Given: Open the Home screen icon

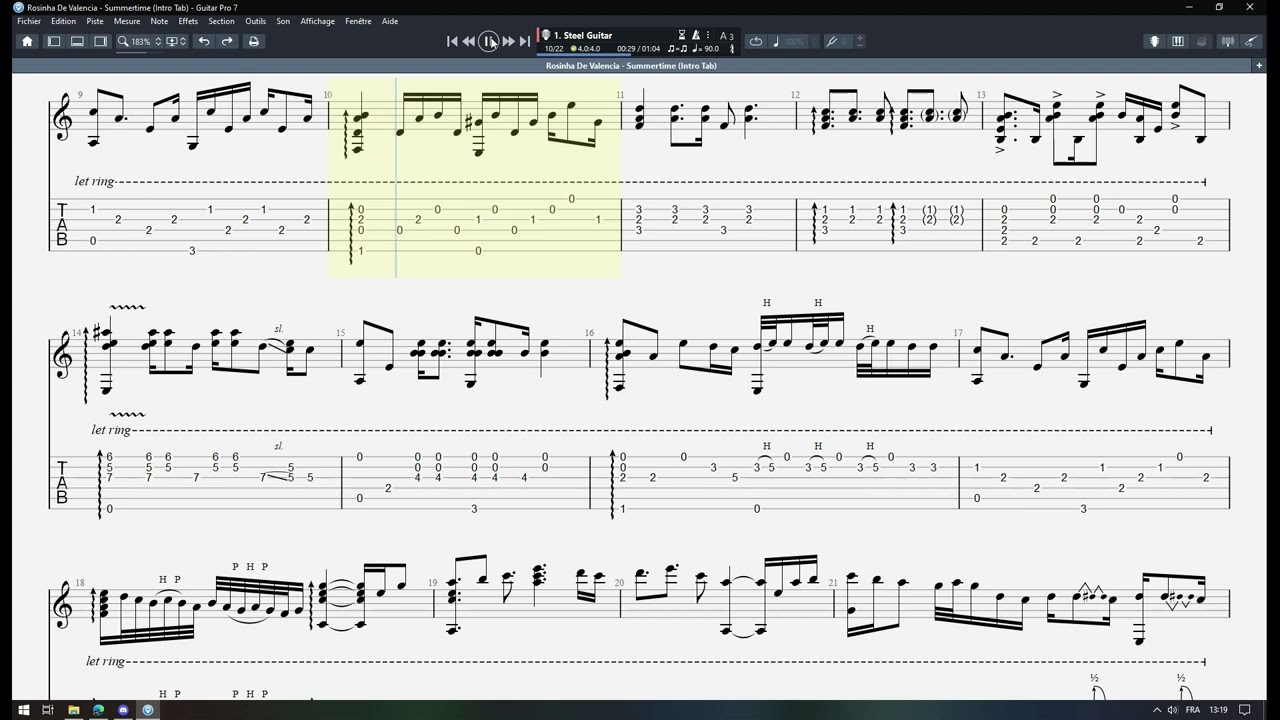Looking at the screenshot, I should click(x=27, y=41).
